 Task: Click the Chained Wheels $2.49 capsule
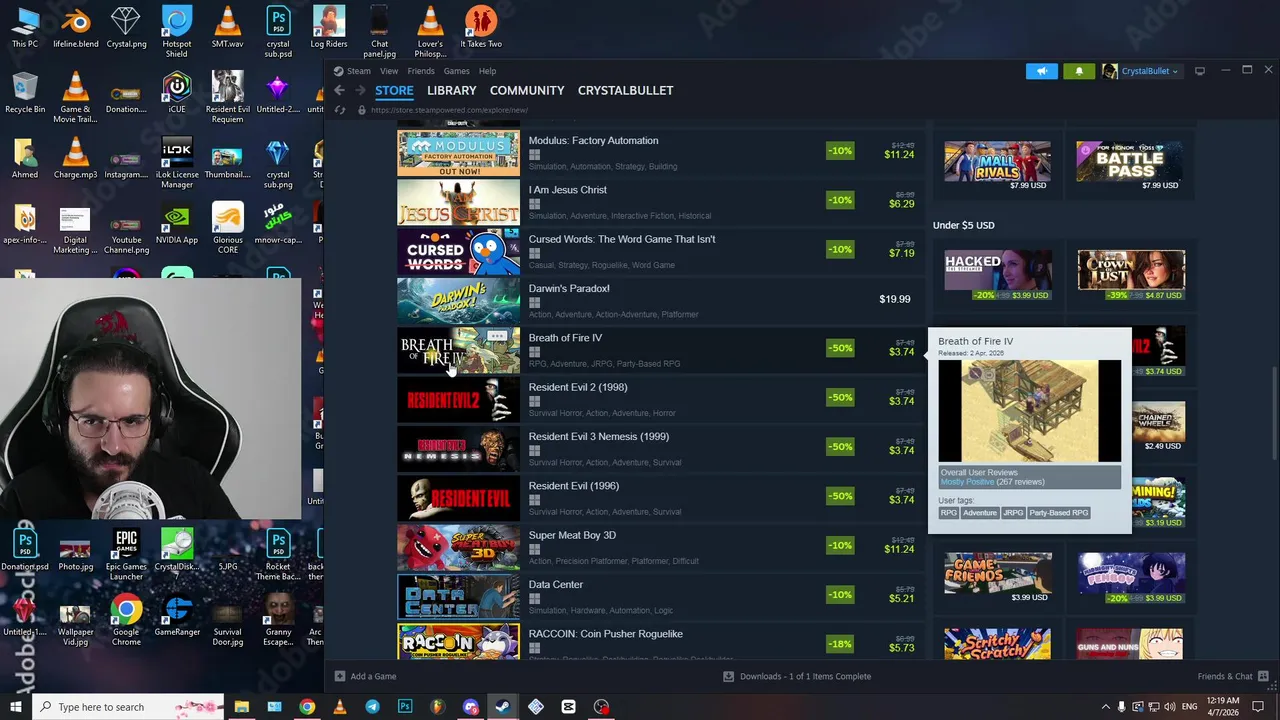(x=1158, y=427)
